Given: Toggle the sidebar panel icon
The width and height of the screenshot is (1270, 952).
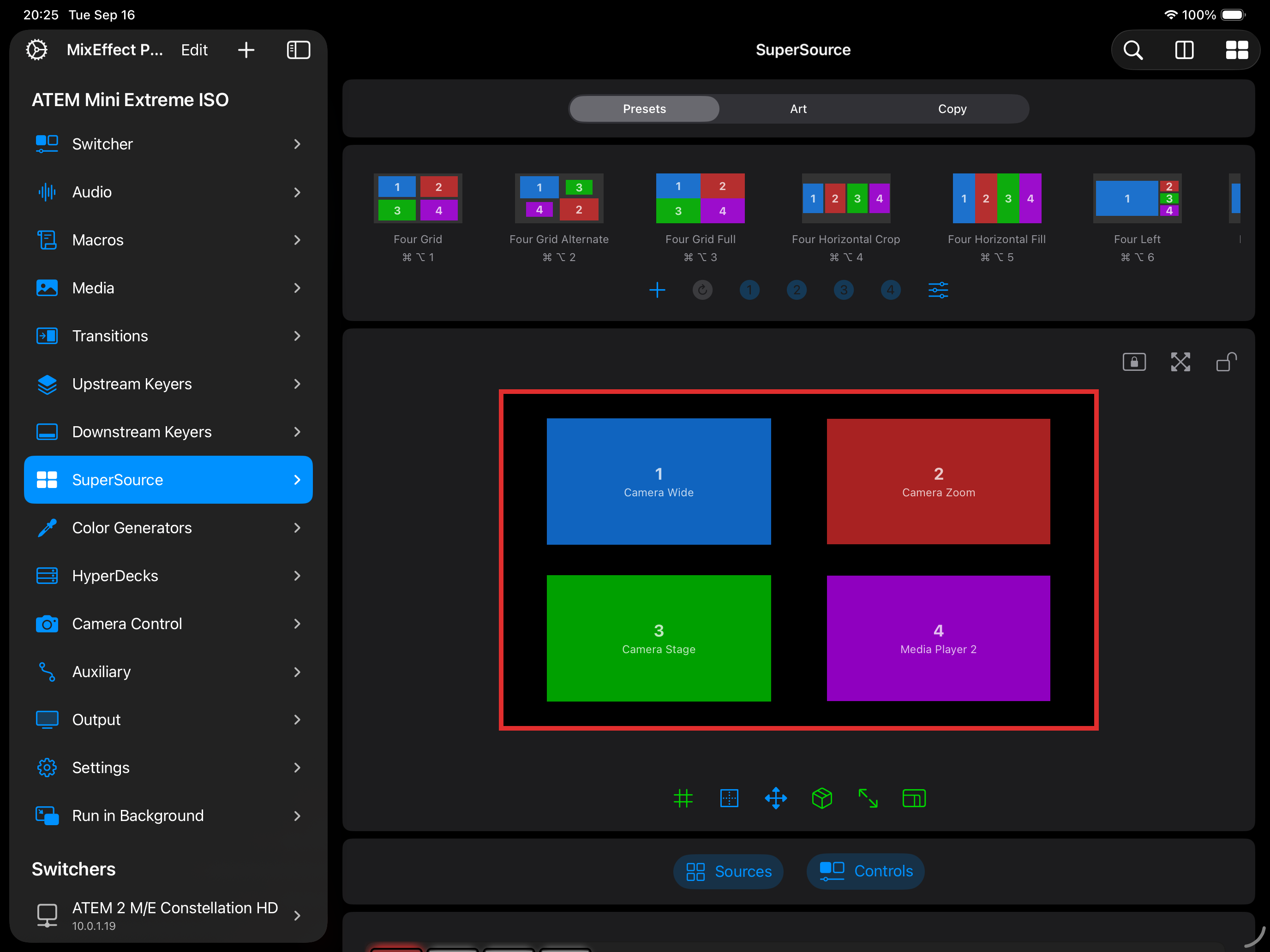Looking at the screenshot, I should click(x=299, y=50).
